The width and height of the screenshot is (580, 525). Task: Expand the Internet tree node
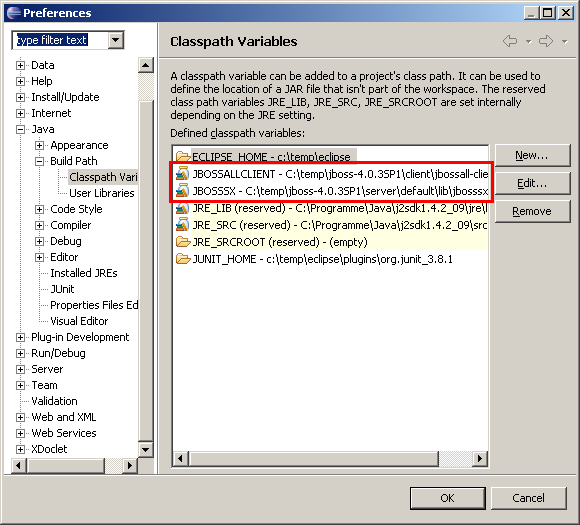pyautogui.click(x=20, y=113)
